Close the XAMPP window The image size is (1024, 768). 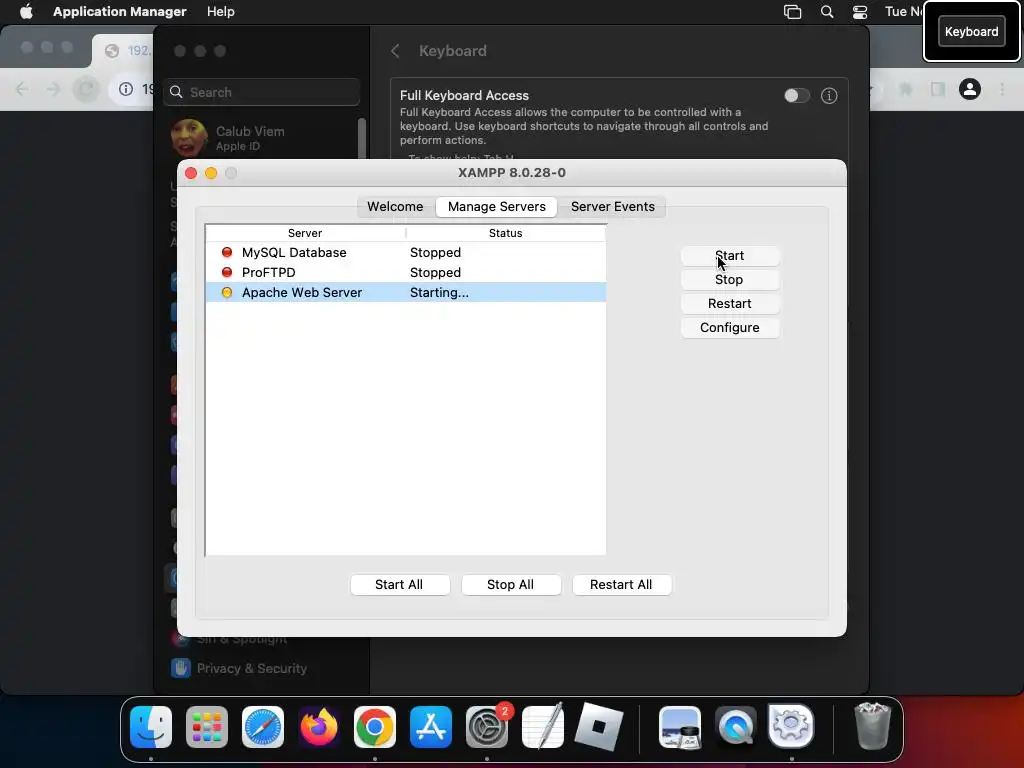pos(191,173)
